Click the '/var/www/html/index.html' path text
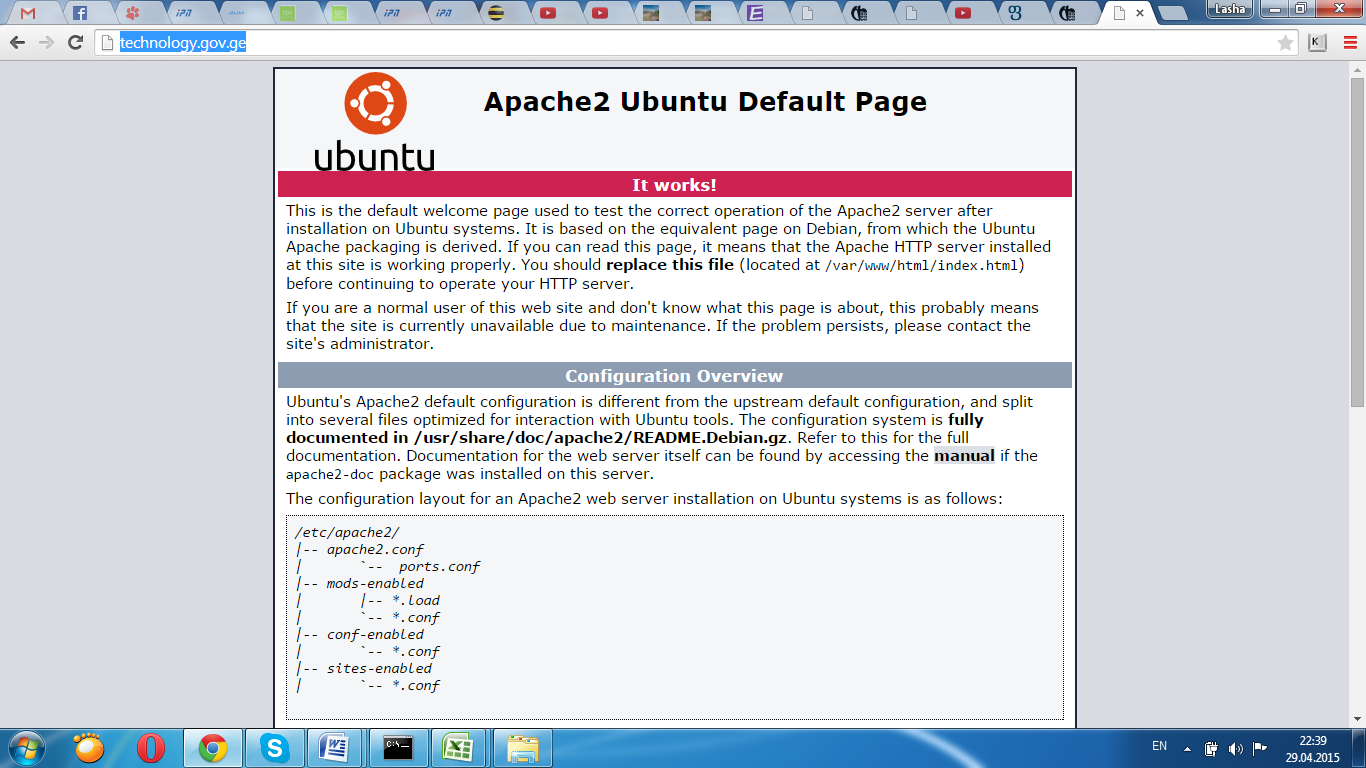Image resolution: width=1366 pixels, height=768 pixels. click(x=922, y=265)
